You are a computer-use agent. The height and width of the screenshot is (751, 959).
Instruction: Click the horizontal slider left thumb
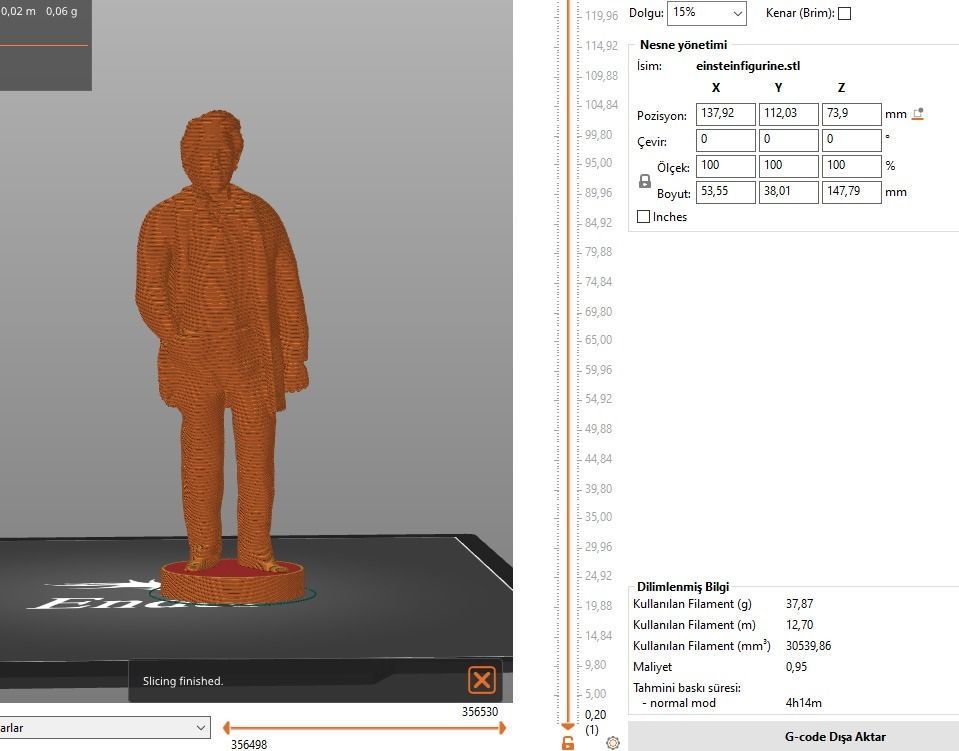click(x=226, y=728)
